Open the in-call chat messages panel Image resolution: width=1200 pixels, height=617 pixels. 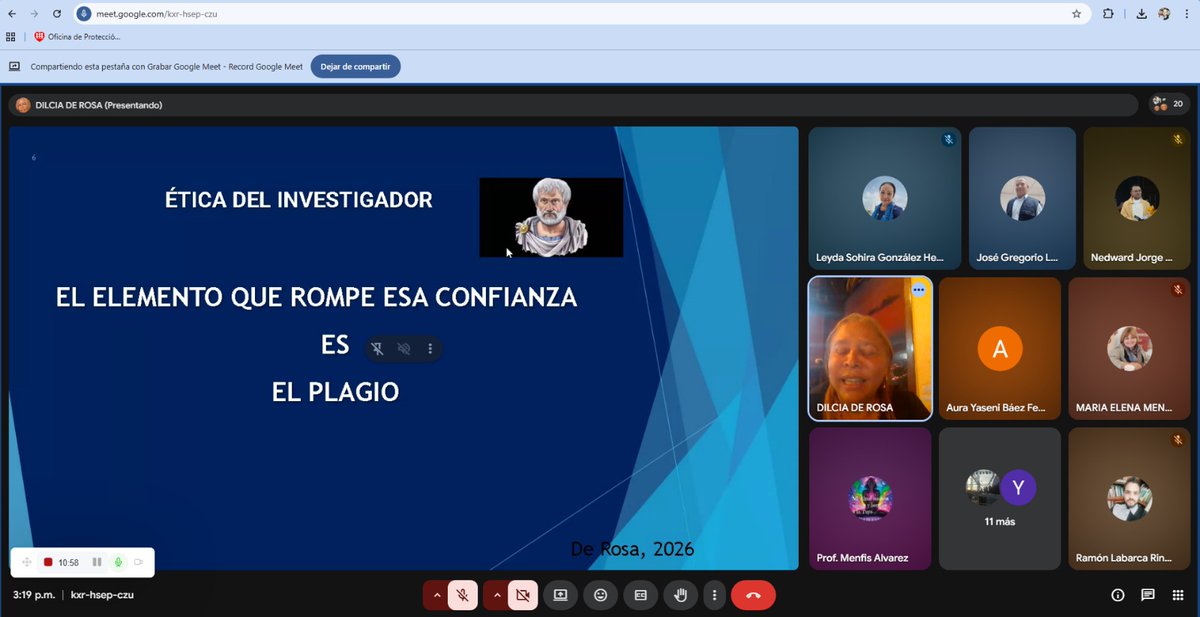1148,595
